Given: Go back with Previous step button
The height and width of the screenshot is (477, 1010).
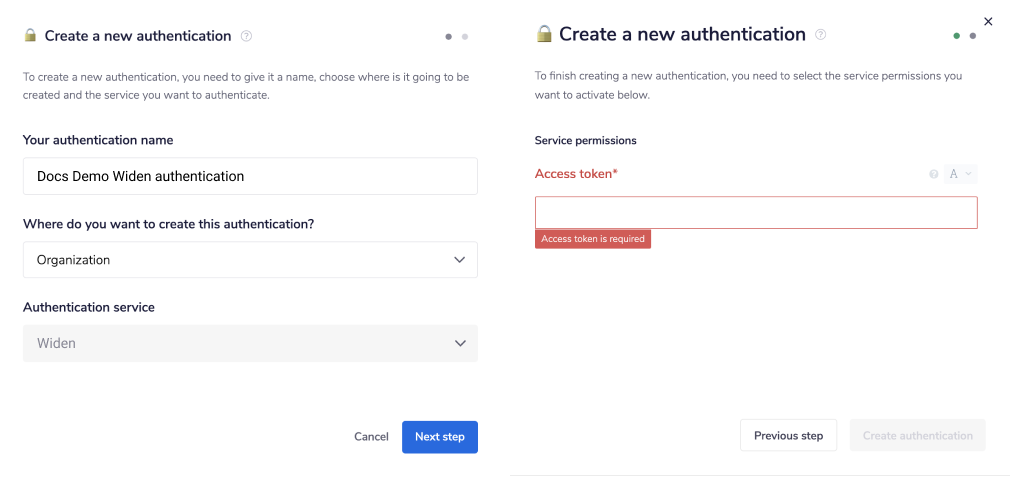Looking at the screenshot, I should 788,436.
